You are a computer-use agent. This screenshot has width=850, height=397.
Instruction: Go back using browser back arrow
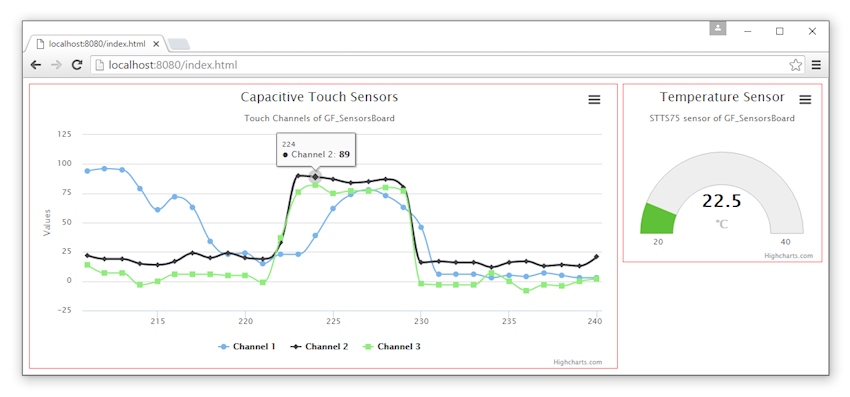coord(36,65)
